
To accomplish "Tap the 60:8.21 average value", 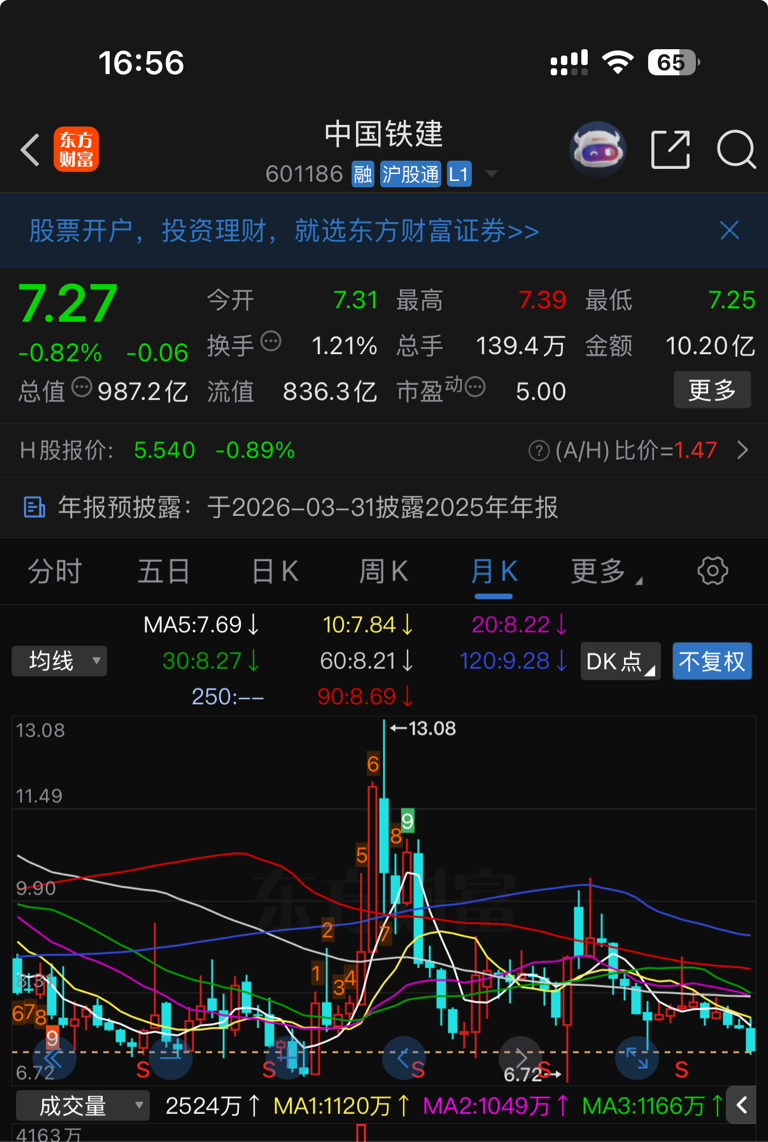I will [x=367, y=661].
